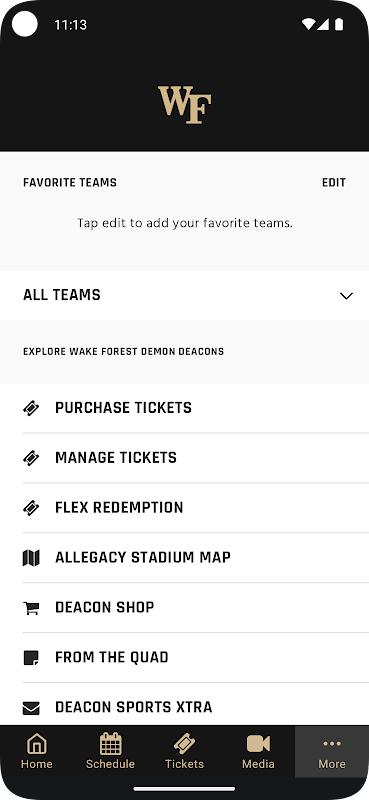Select the More tab
This screenshot has height=800, width=369.
(x=332, y=751)
